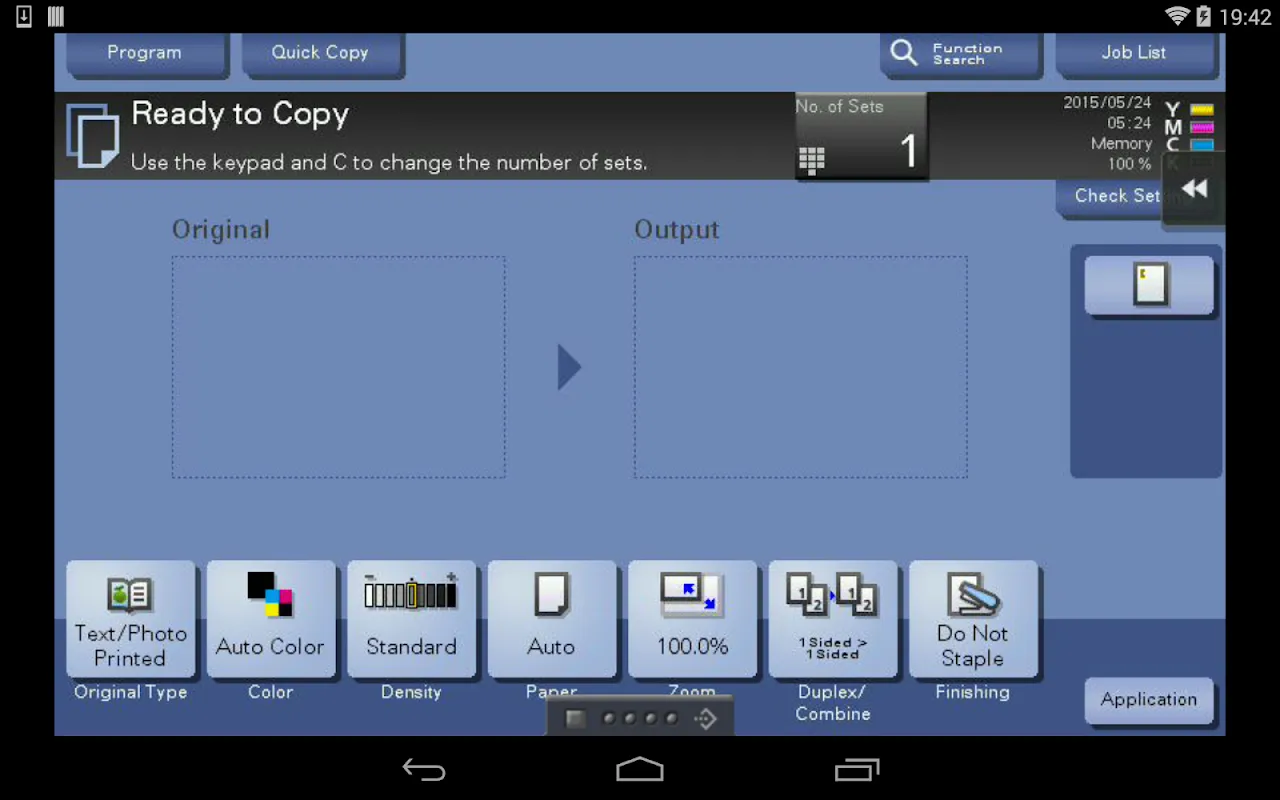
Task: Open the Do Not Staple finishing options
Action: [x=973, y=620]
